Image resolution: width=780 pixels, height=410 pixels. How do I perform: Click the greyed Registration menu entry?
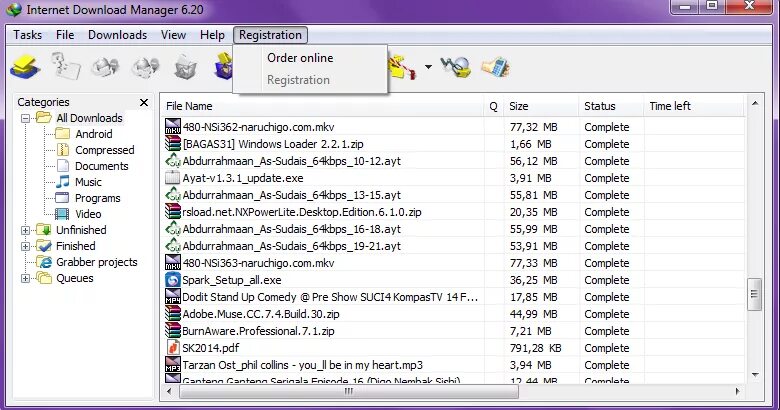[298, 80]
